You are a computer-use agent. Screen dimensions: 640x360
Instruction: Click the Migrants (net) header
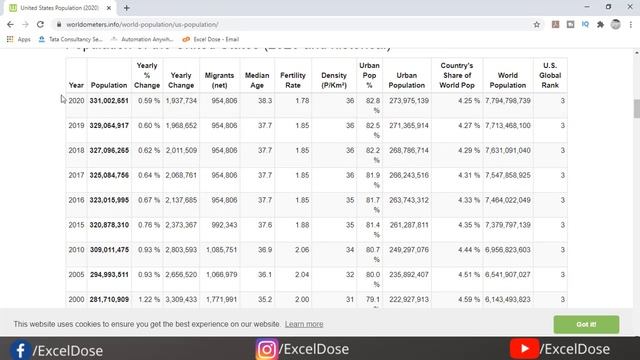220,80
